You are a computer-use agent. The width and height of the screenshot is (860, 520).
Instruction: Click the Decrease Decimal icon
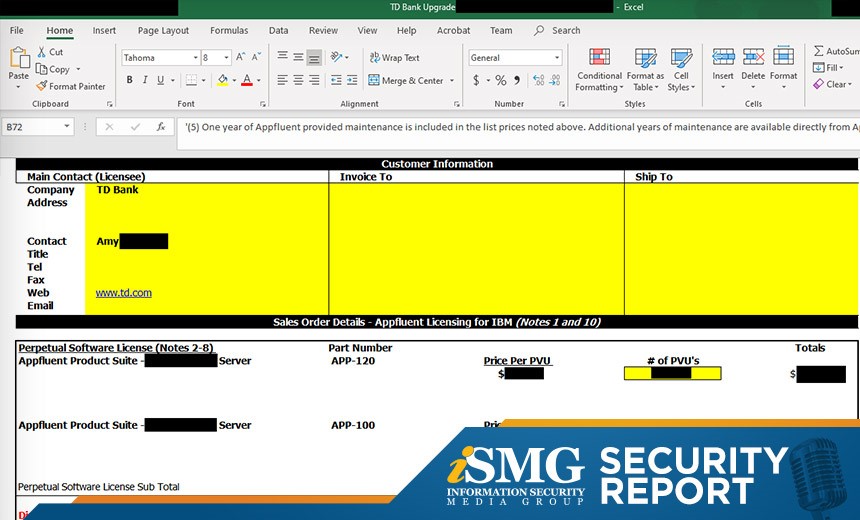coord(555,81)
